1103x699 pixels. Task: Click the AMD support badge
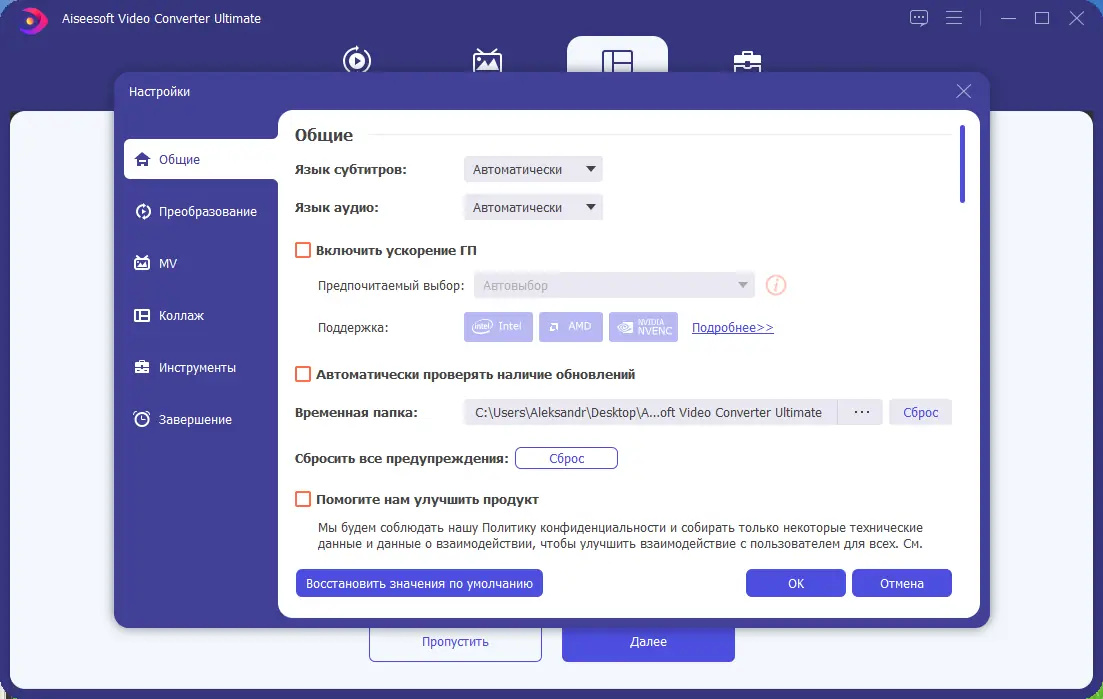pos(570,327)
